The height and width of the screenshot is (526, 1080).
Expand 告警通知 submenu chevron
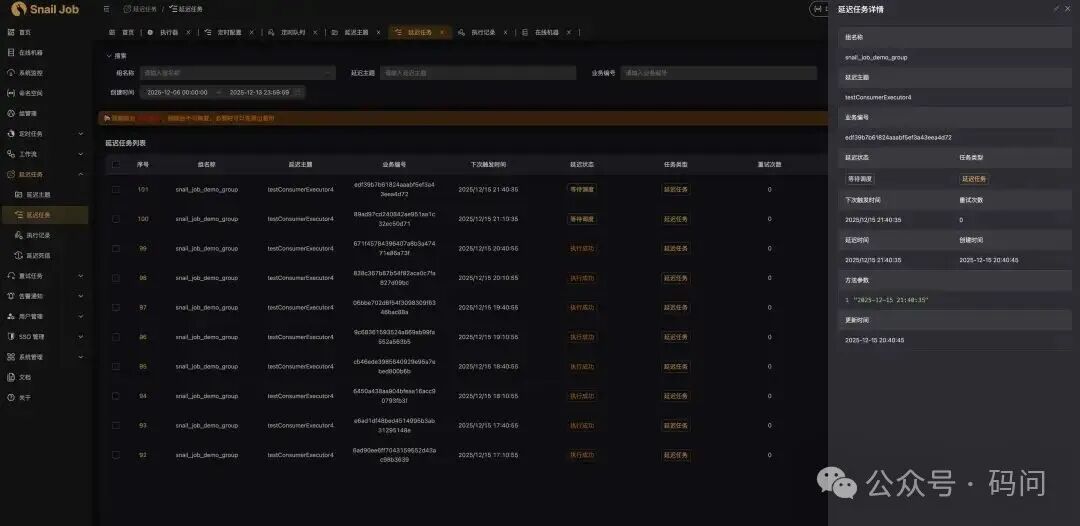[x=81, y=296]
